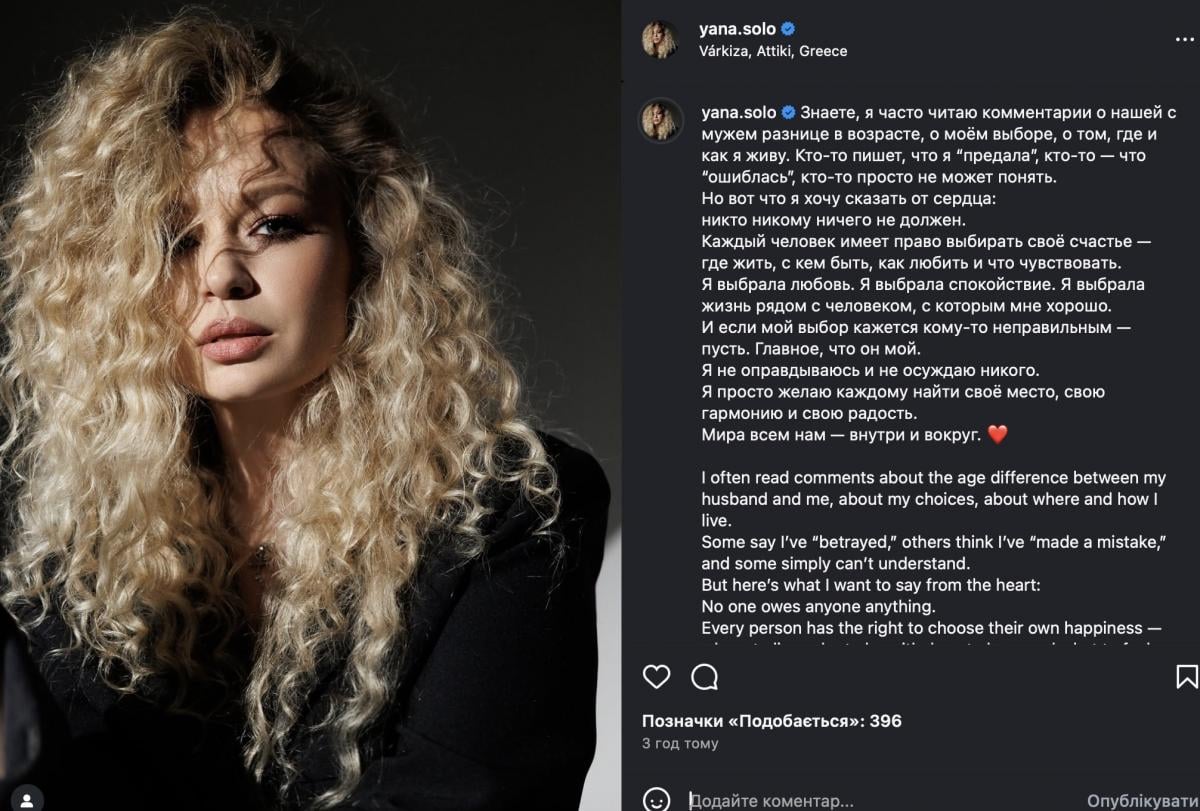
Task: Click the avatar next to the caption
Action: tap(660, 120)
